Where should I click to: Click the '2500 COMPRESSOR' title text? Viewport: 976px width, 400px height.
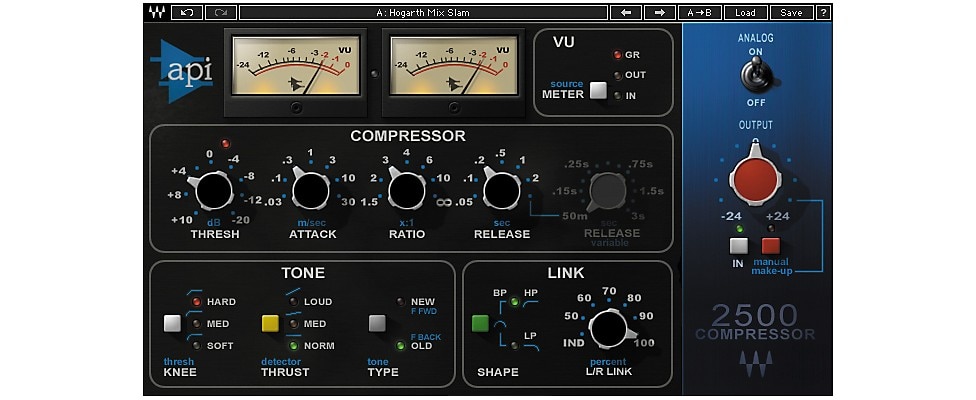click(x=754, y=322)
